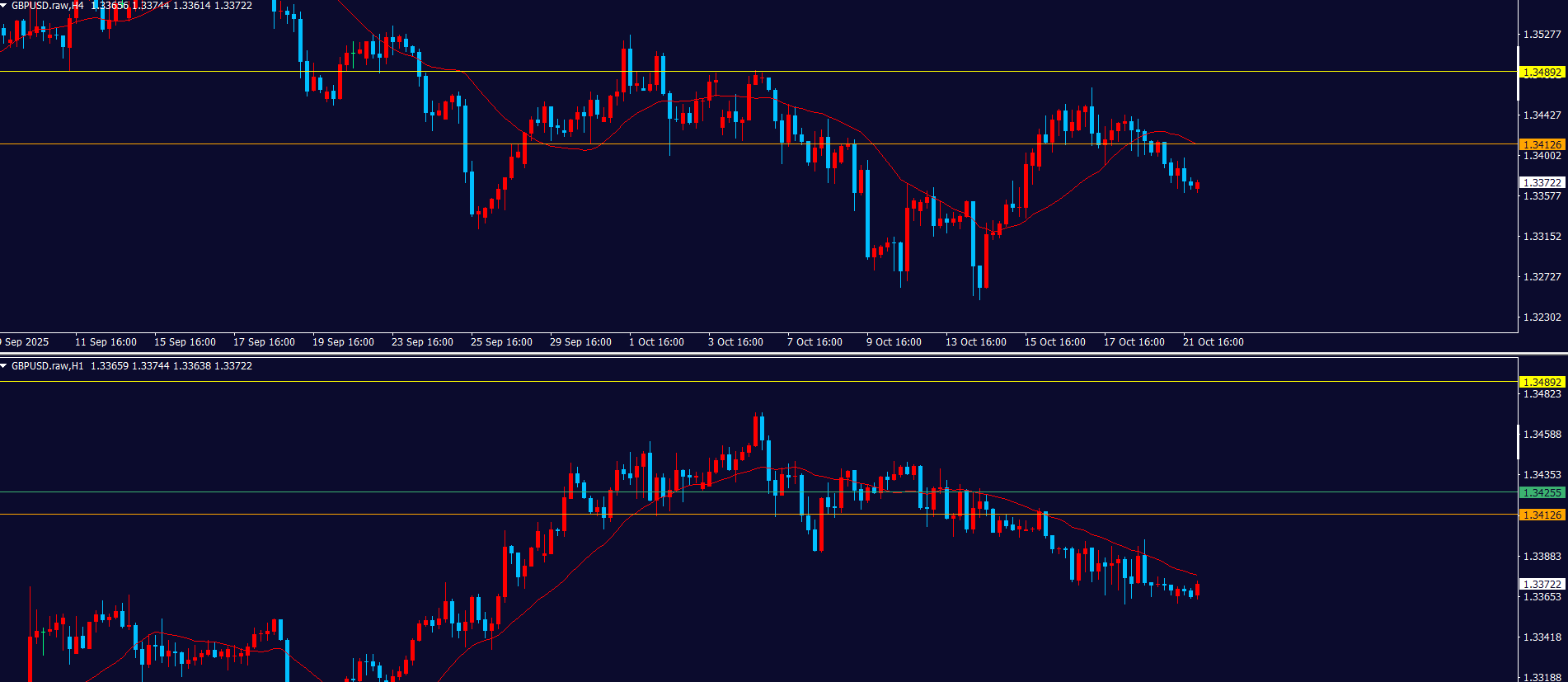Click the 21 Oct 16:00 time axis label
This screenshot has width=1568, height=682.
[x=1213, y=342]
